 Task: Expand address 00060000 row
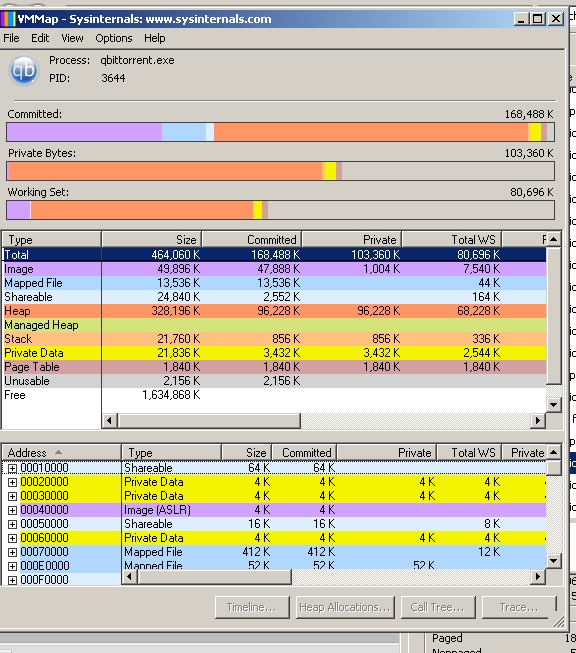coord(12,538)
